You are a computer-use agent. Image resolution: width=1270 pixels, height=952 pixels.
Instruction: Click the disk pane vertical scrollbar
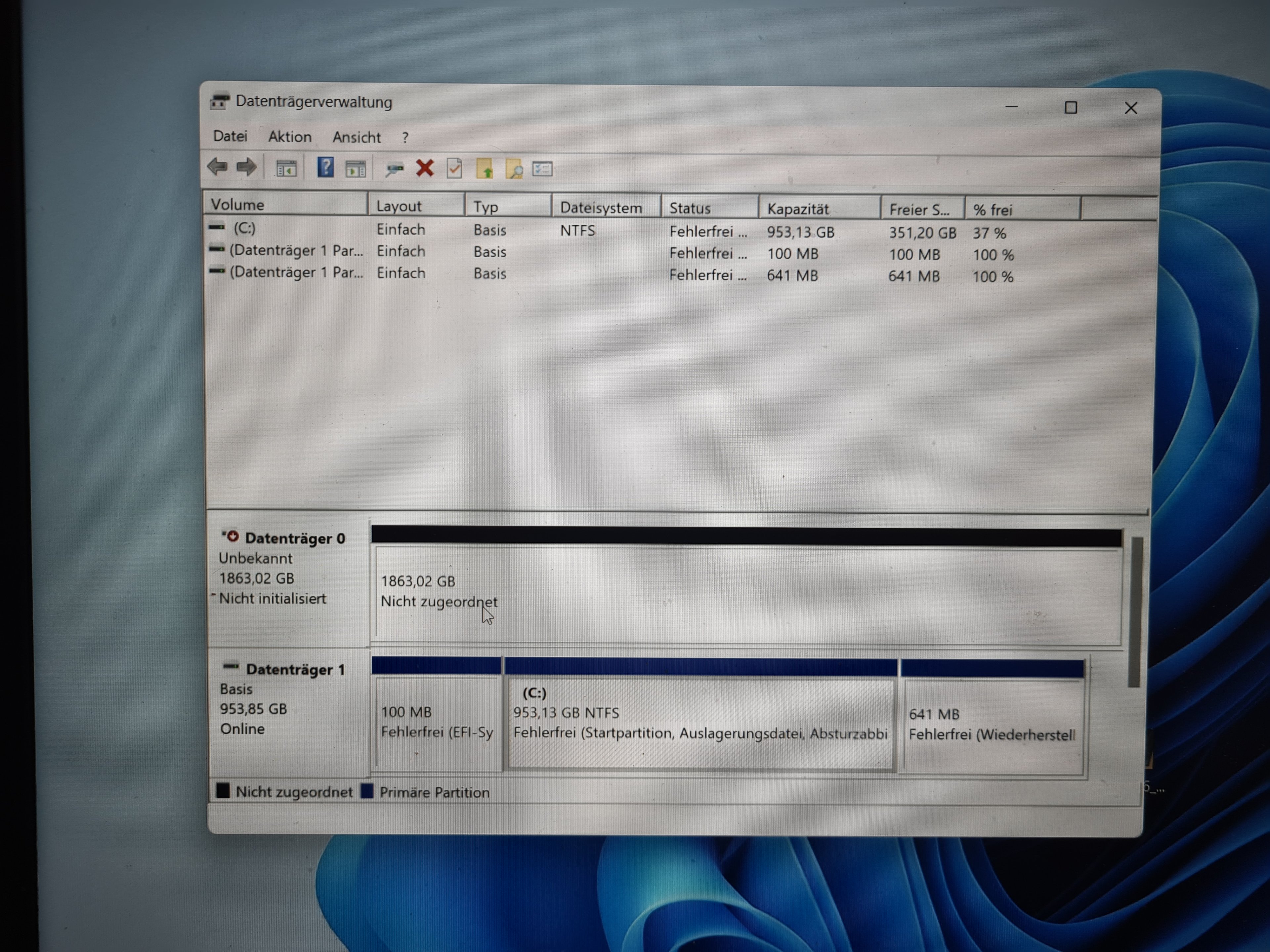[1135, 611]
